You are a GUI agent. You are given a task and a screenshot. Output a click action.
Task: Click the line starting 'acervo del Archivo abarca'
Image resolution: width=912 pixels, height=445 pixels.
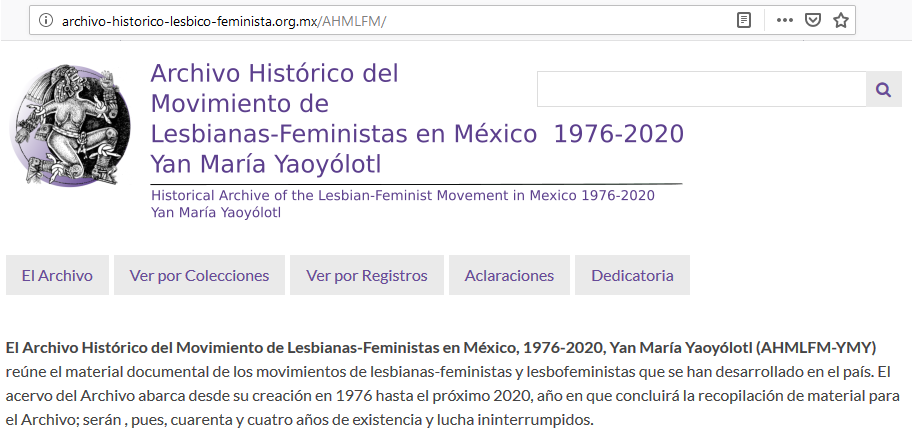pos(453,396)
